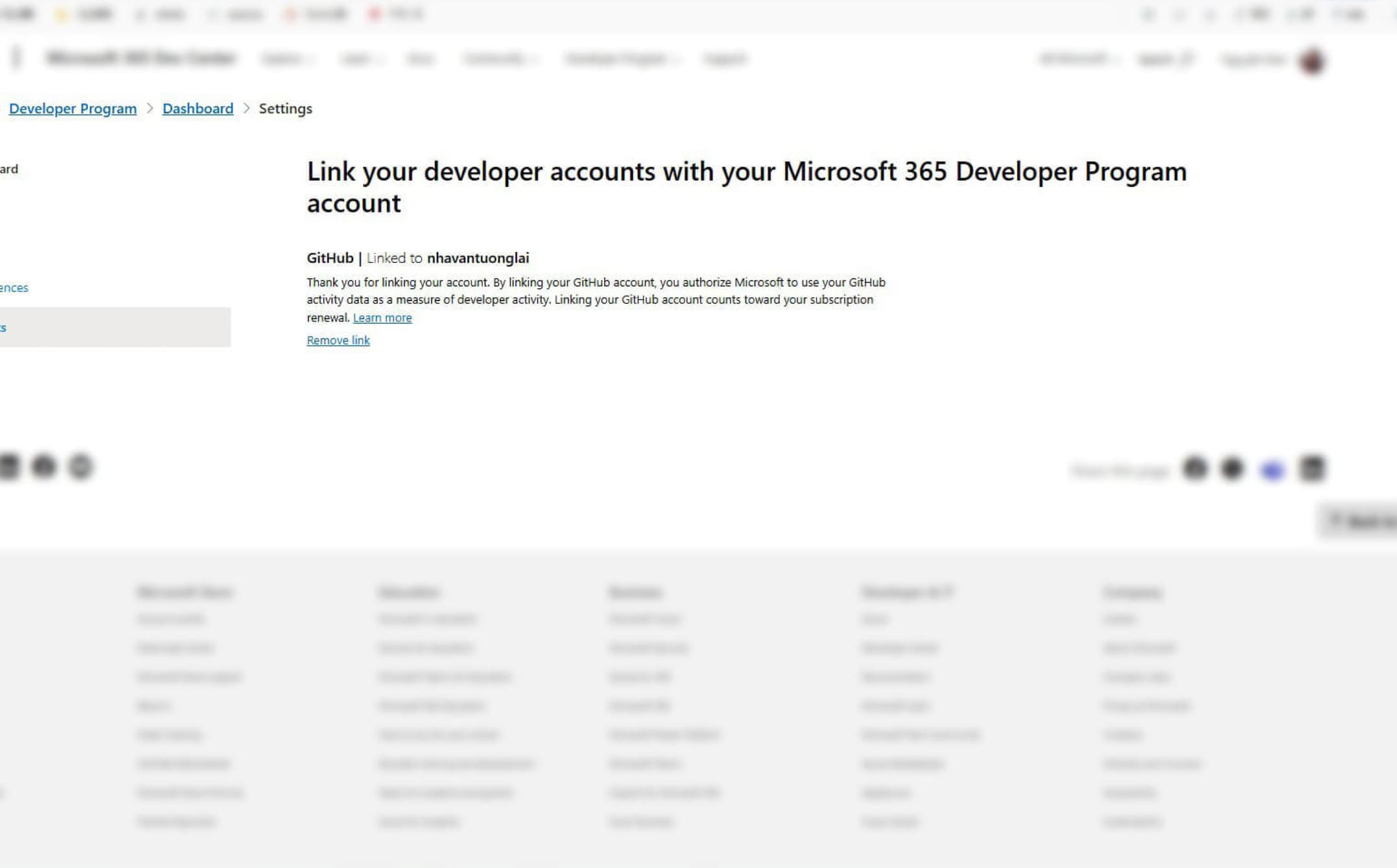Viewport: 1397px width, 868px height.
Task: Open the Learn more link
Action: click(382, 318)
